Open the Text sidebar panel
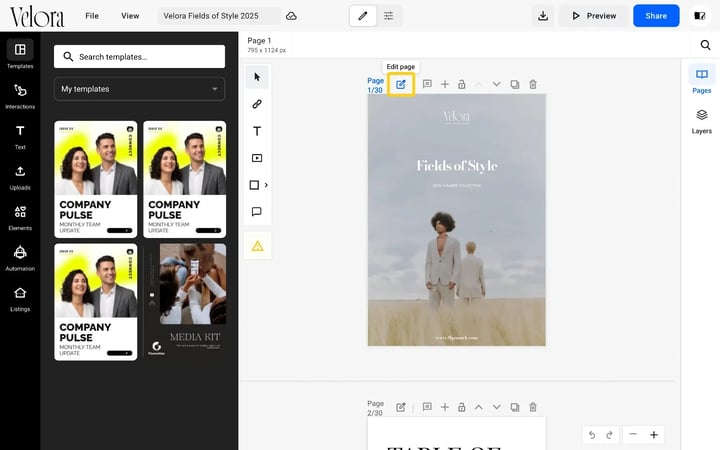 tap(20, 136)
